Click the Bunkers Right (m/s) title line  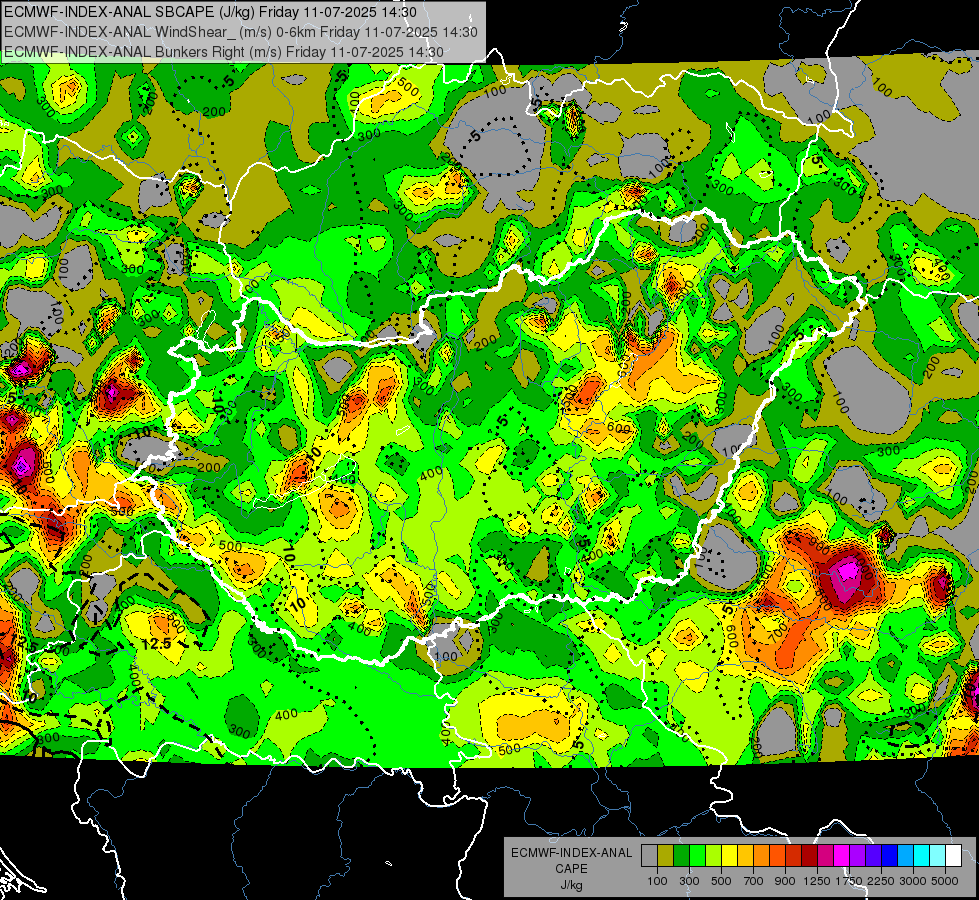tap(224, 52)
